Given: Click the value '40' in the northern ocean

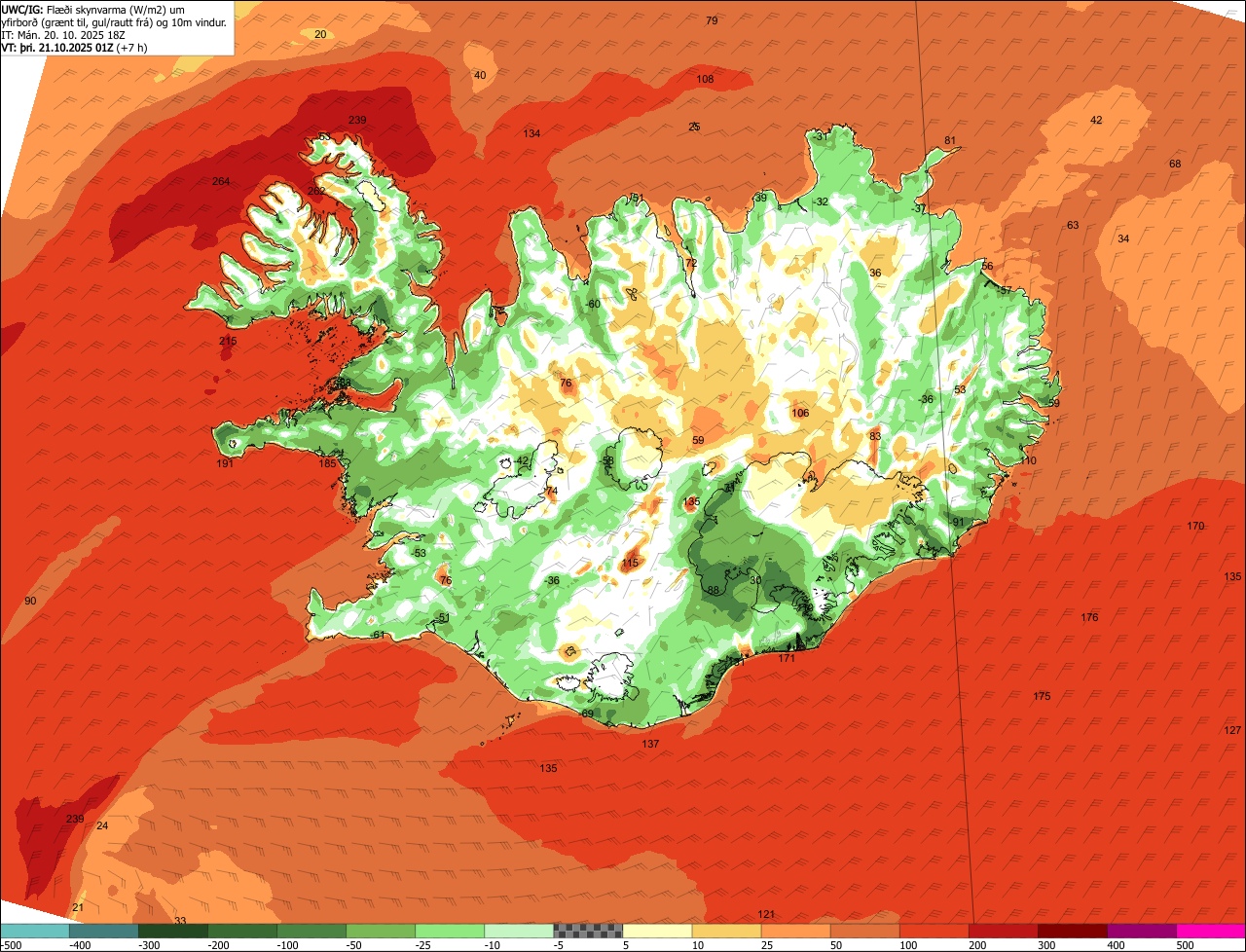Looking at the screenshot, I should point(480,76).
